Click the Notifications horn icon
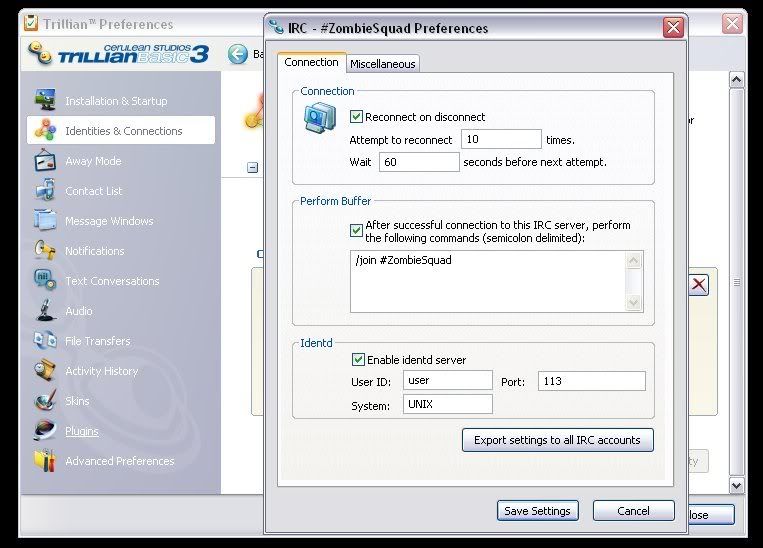Screen dimensions: 763x548 click(x=45, y=250)
